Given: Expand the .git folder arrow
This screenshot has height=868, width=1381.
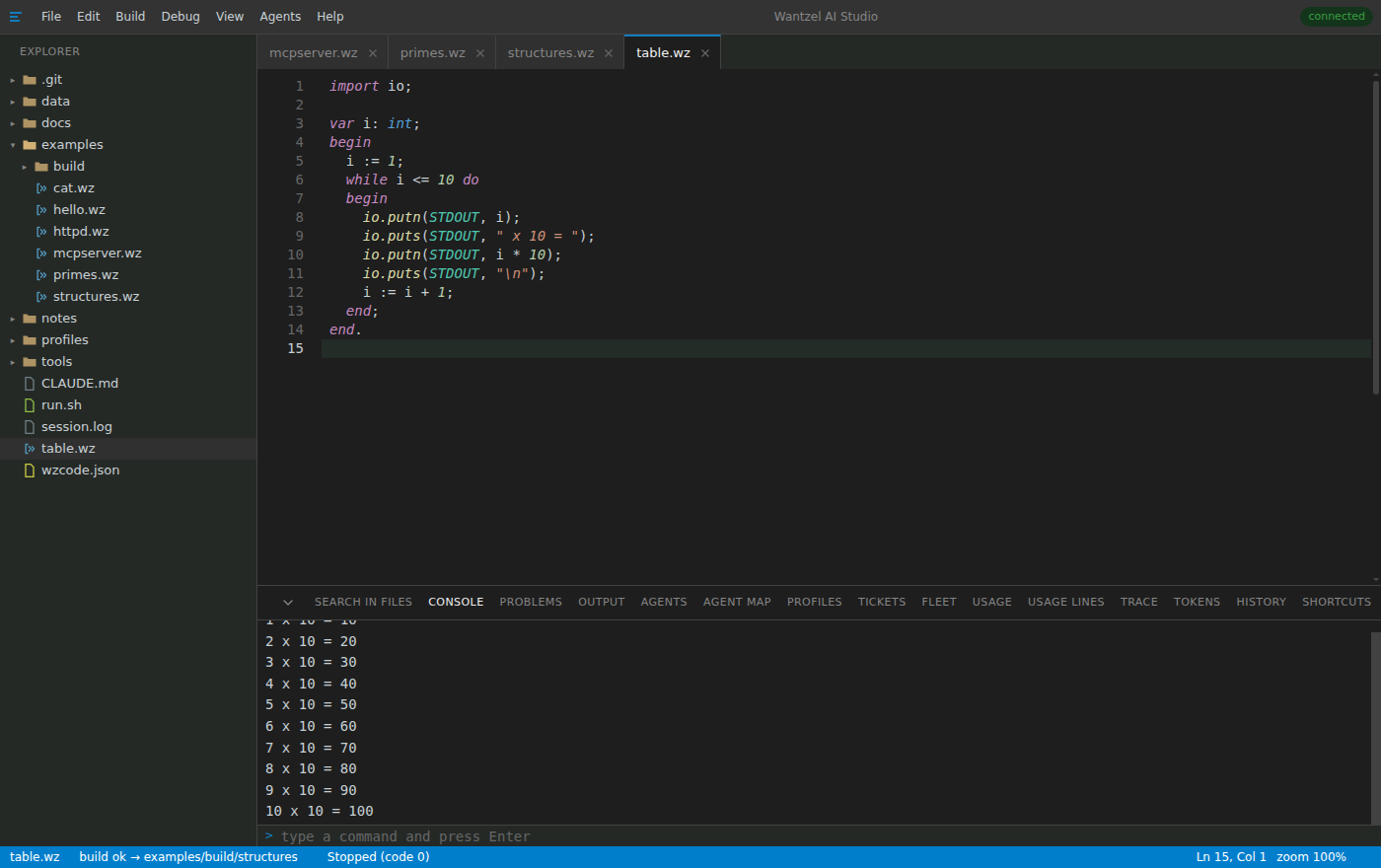Looking at the screenshot, I should 13,80.
